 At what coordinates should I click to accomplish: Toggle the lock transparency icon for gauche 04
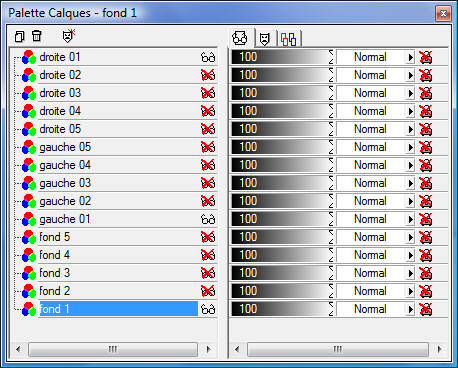(426, 165)
